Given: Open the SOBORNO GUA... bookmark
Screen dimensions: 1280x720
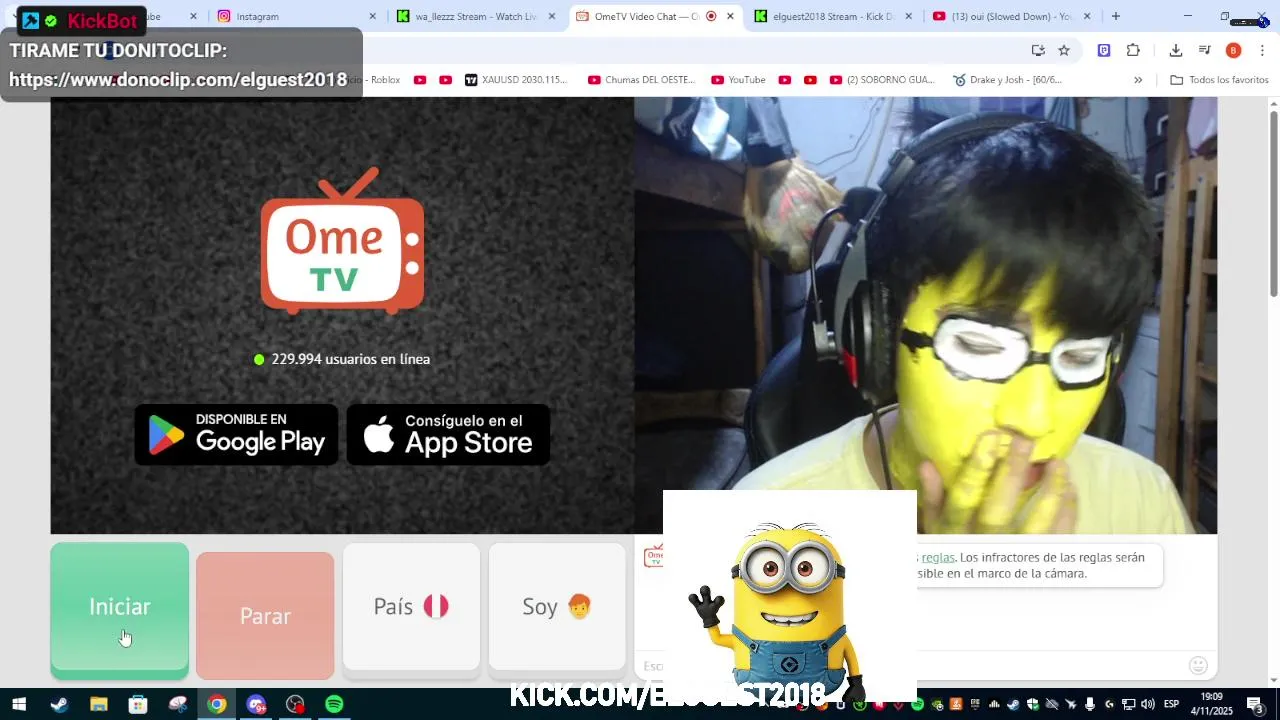Looking at the screenshot, I should (882, 80).
